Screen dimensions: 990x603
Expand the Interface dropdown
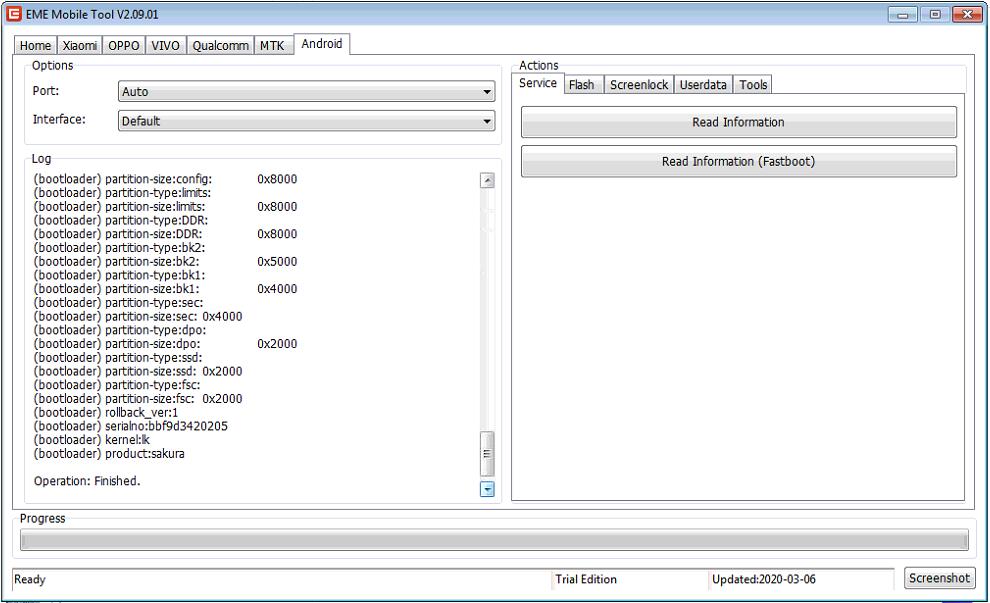(306, 121)
